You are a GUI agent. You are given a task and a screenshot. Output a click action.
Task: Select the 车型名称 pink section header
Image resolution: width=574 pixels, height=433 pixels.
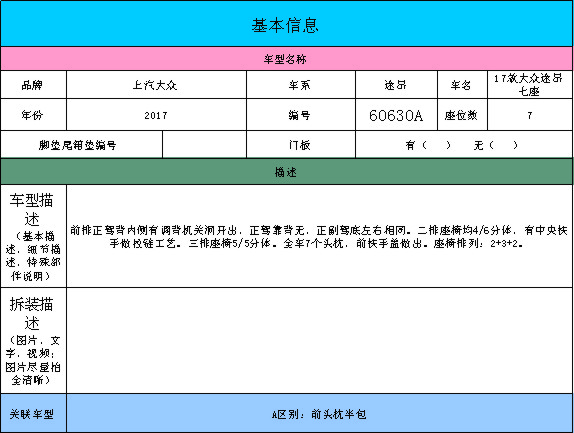point(287,59)
